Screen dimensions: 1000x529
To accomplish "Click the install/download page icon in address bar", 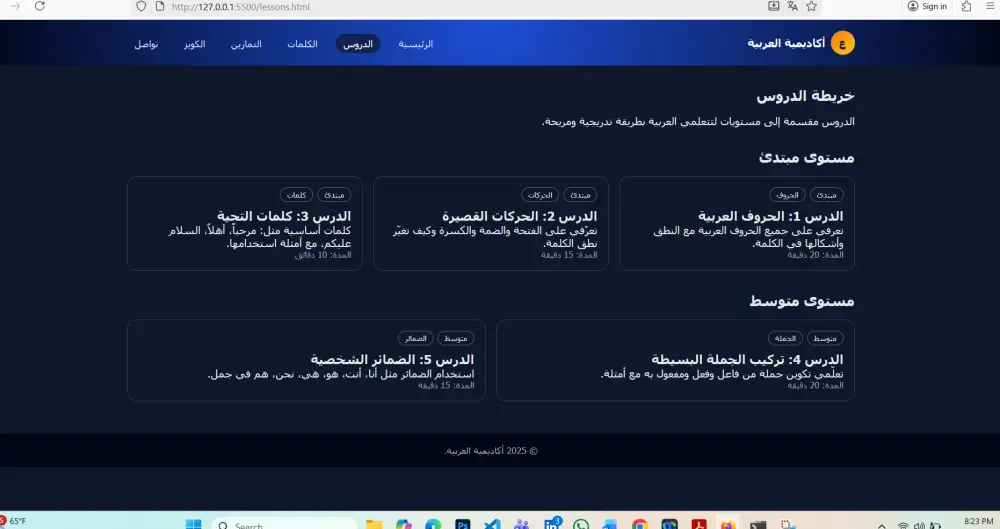I will 774,6.
